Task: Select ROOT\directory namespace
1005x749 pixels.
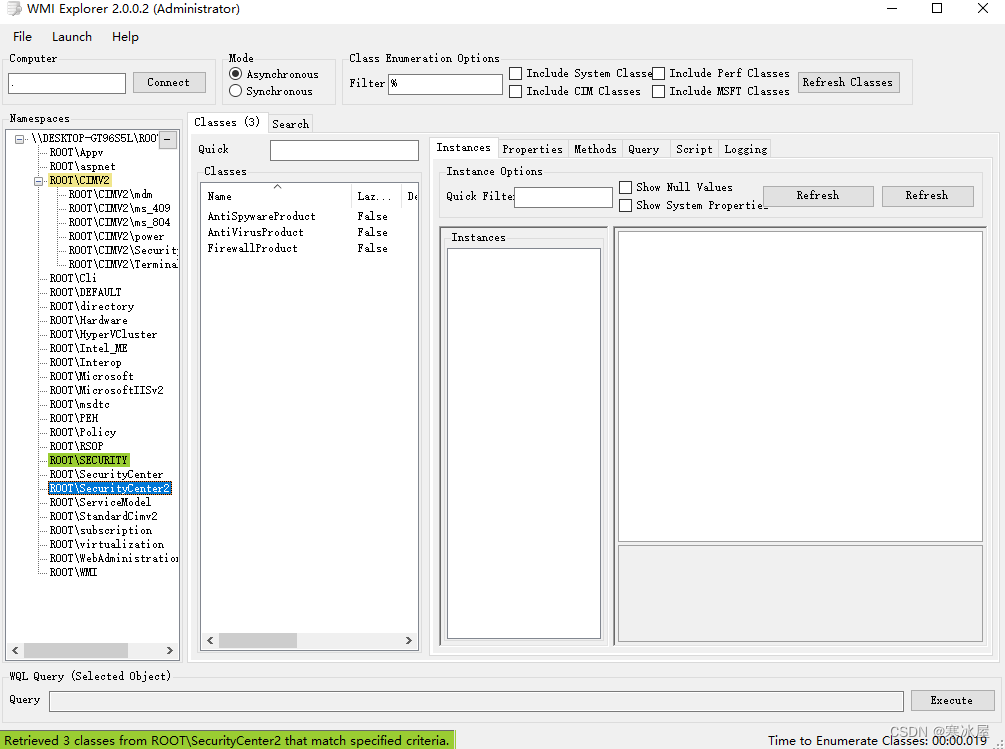Action: point(92,306)
